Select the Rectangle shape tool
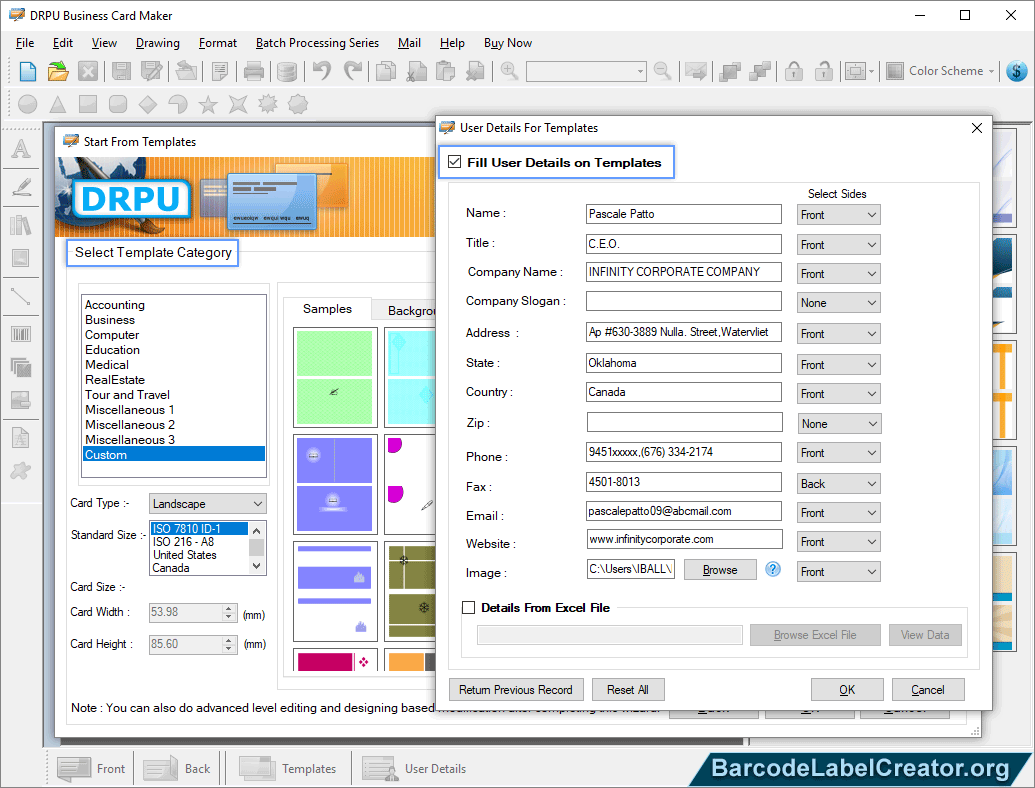The image size is (1035, 788). tap(88, 104)
